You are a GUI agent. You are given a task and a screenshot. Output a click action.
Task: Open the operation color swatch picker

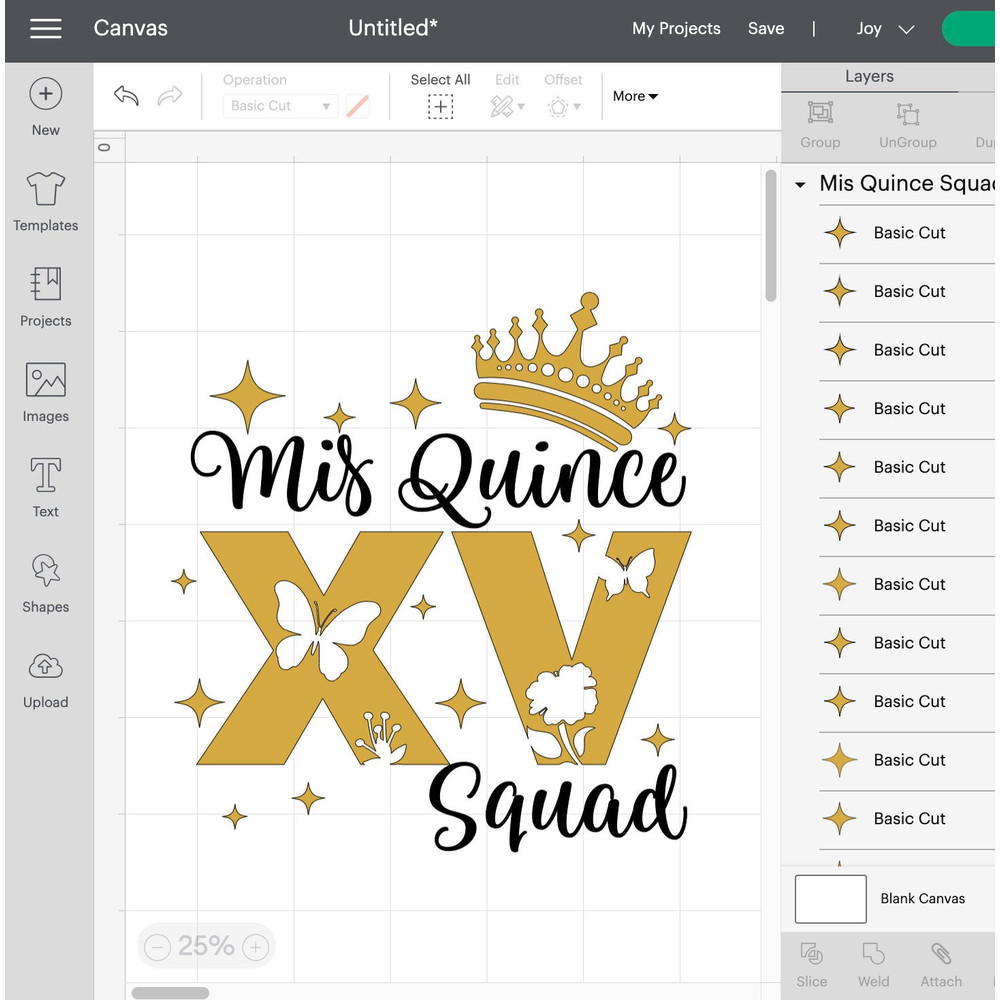coord(357,105)
